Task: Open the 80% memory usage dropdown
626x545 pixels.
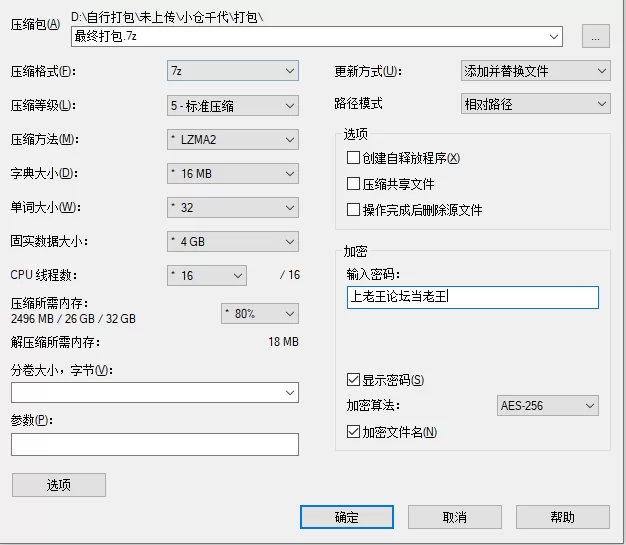Action: pos(260,313)
